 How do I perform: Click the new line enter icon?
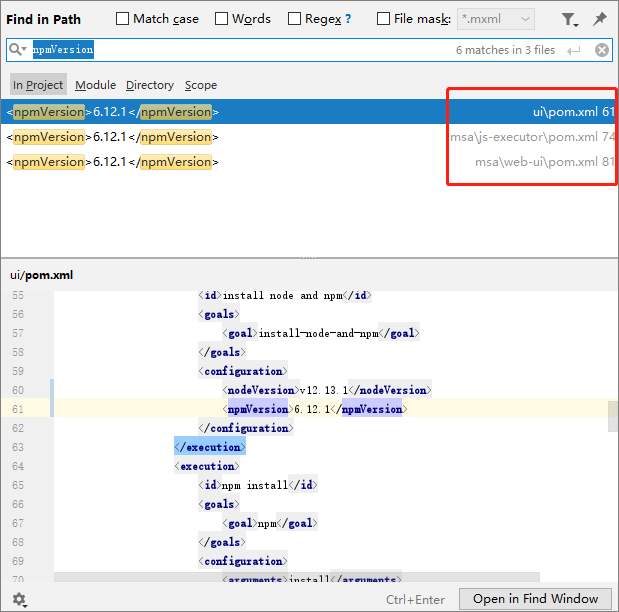point(573,50)
